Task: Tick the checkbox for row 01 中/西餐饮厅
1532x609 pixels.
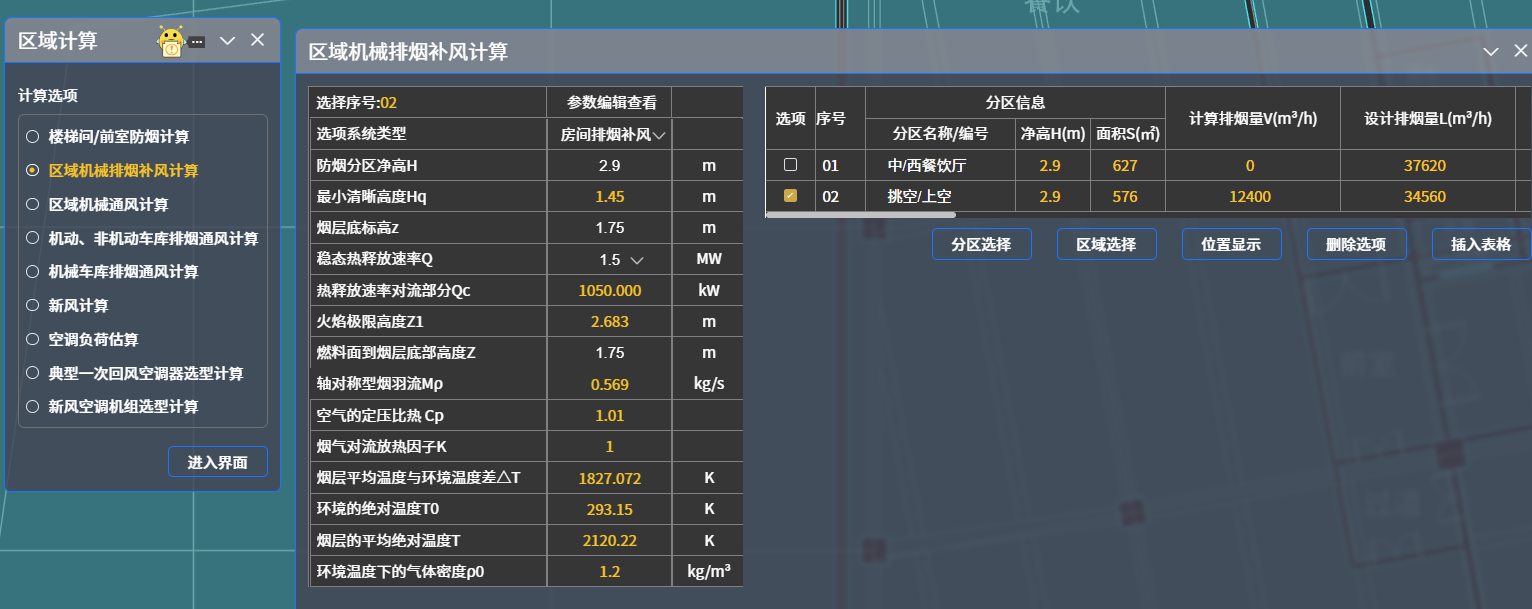Action: coord(790,165)
